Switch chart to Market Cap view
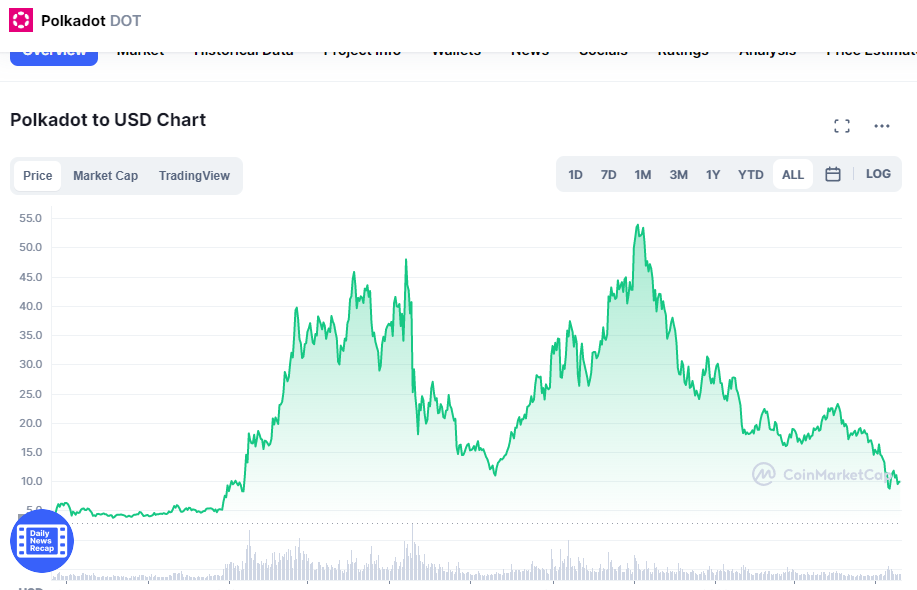This screenshot has width=917, height=590. pyautogui.click(x=105, y=175)
